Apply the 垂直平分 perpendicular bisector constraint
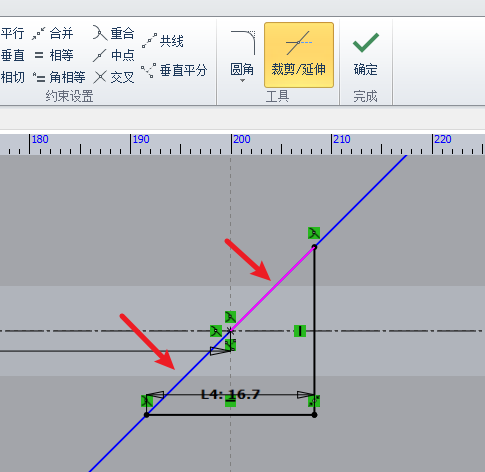The height and width of the screenshot is (472, 485). [174, 70]
